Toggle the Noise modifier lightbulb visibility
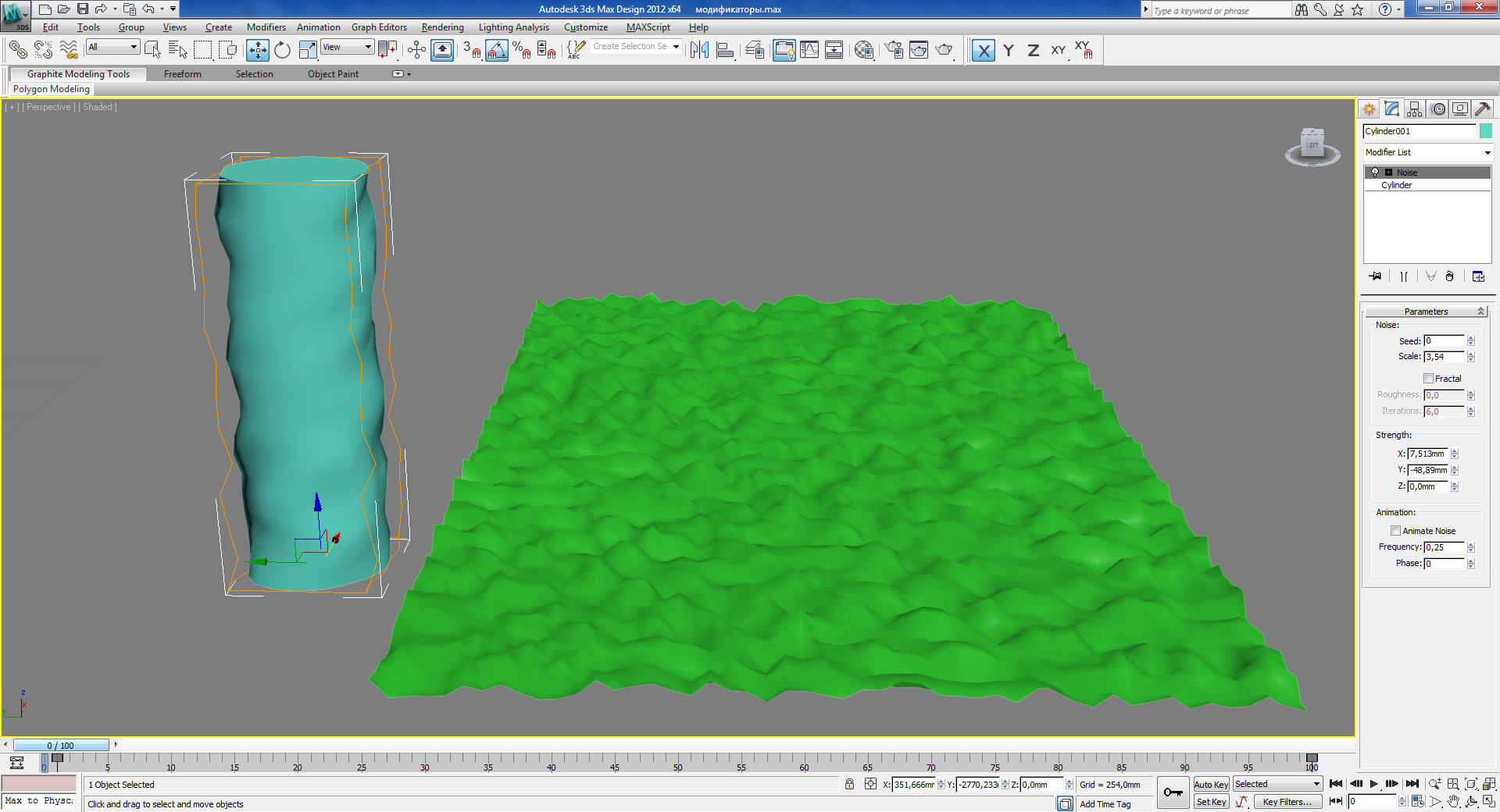The image size is (1500, 812). tap(1375, 173)
